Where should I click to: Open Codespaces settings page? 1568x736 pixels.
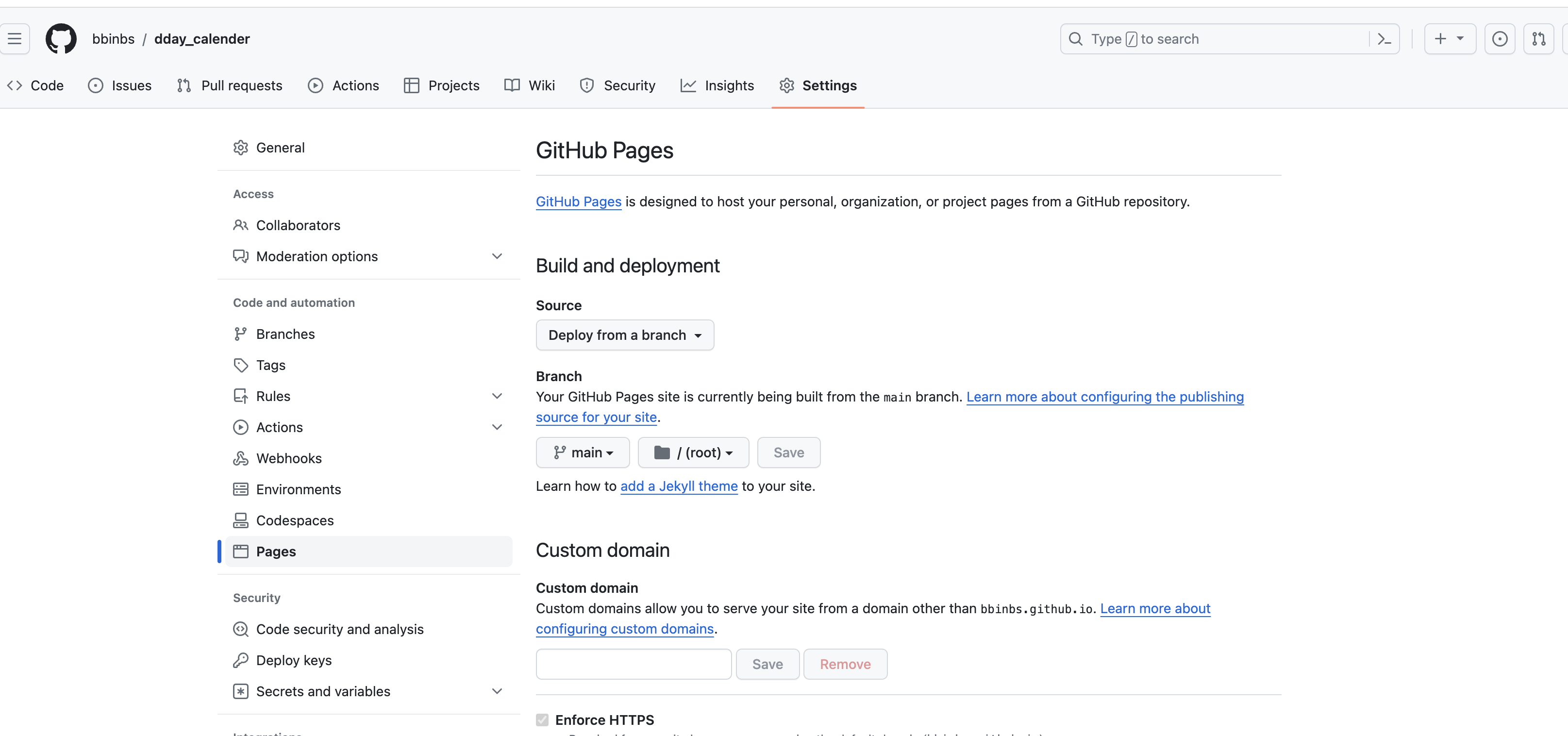click(368, 520)
